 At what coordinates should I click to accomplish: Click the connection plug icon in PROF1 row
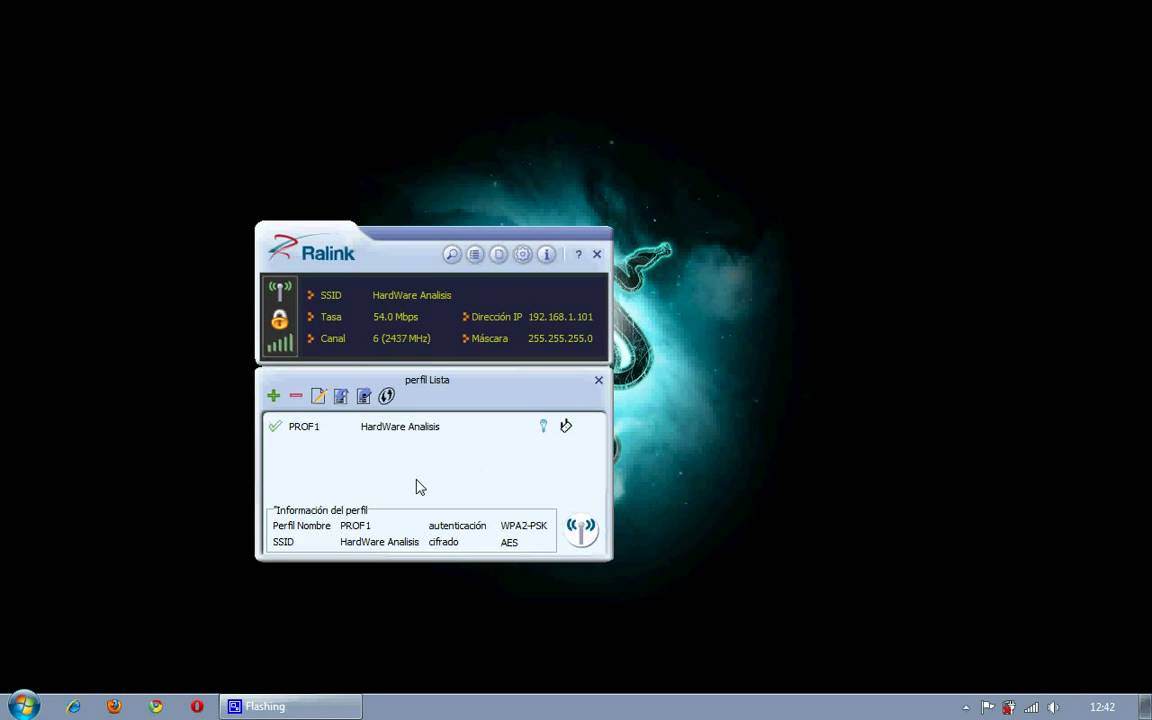[566, 425]
